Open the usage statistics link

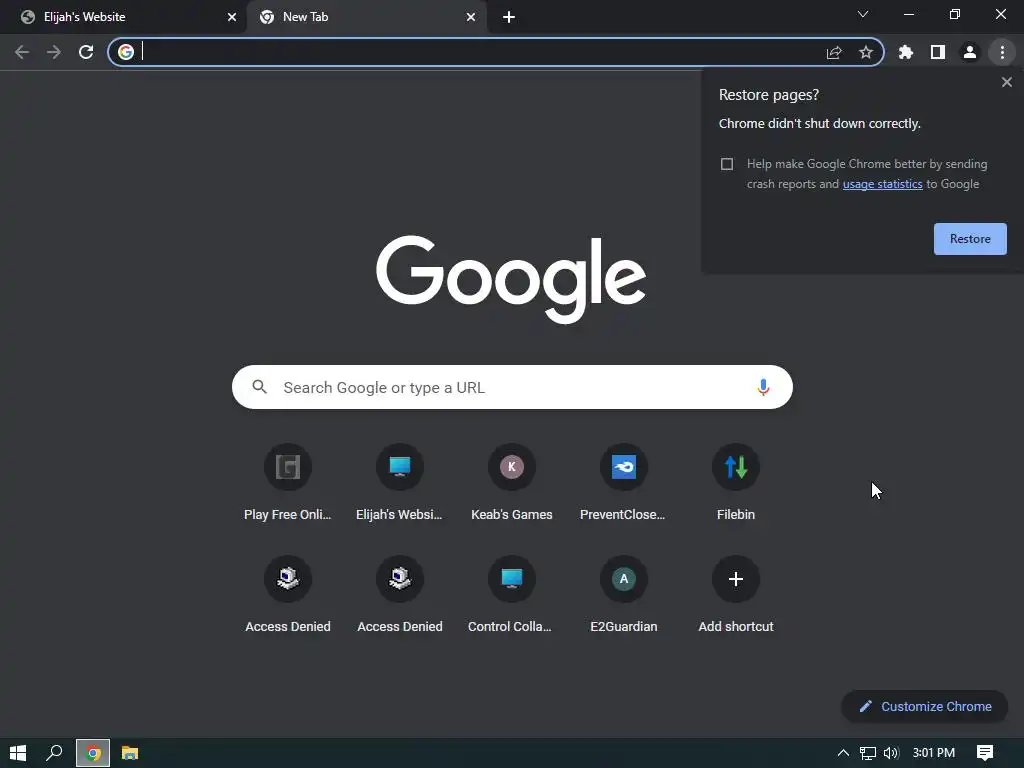click(x=882, y=184)
